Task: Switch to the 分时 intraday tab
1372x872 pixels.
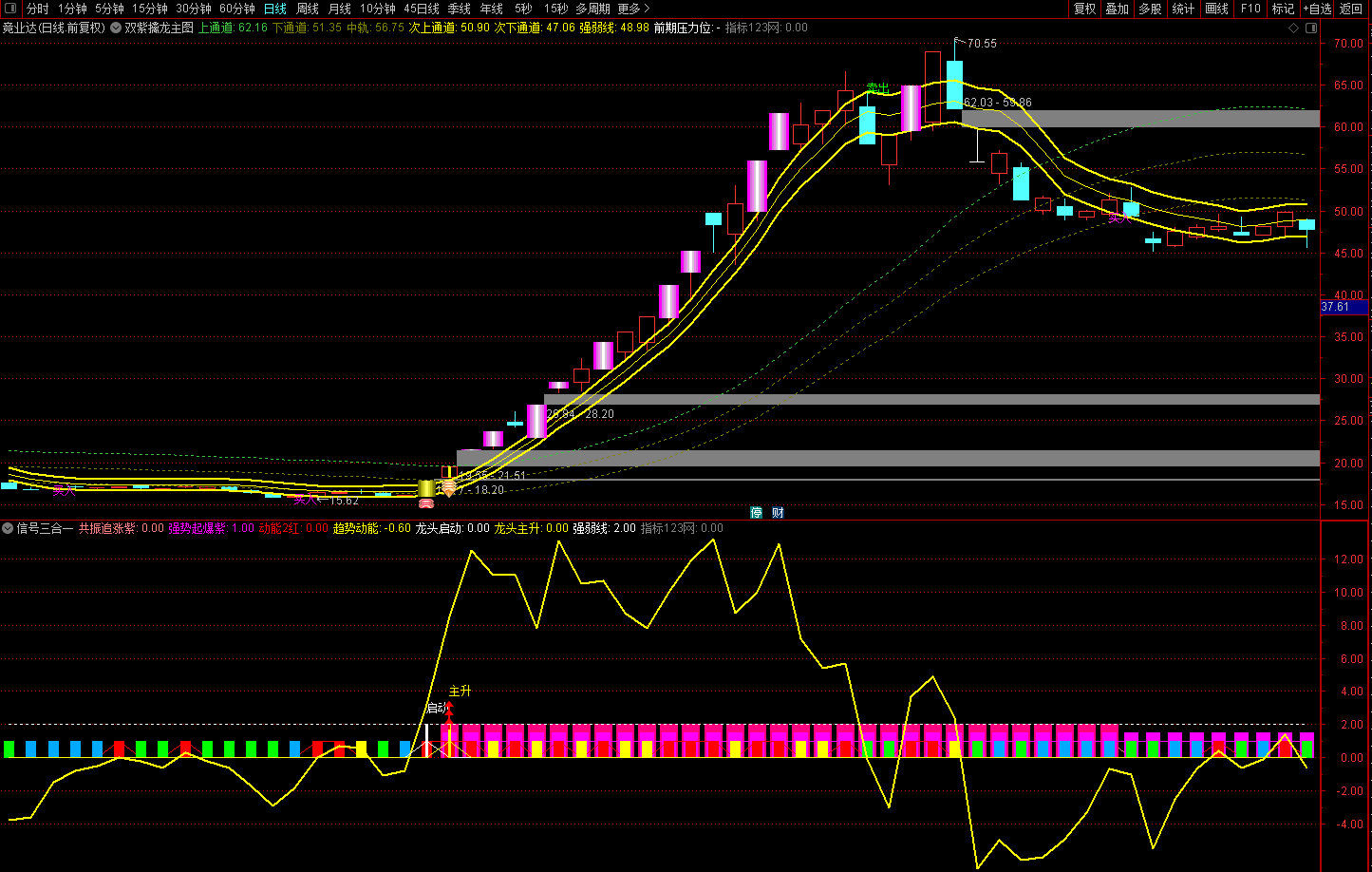Action: [38, 9]
